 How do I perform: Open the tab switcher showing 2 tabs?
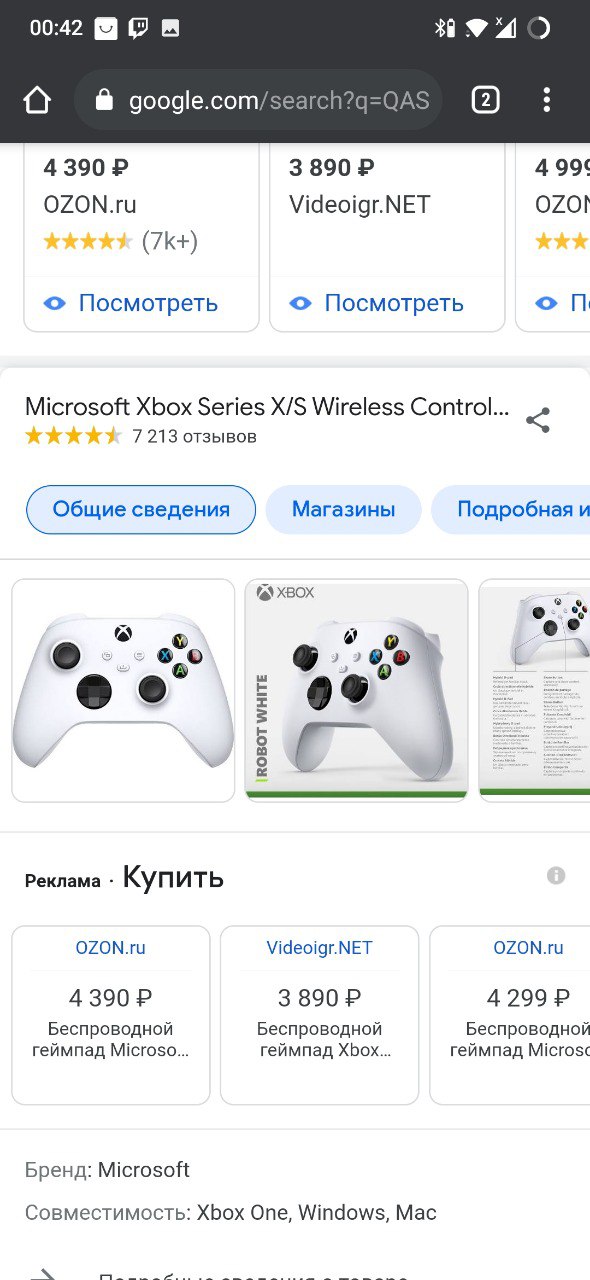coord(485,100)
